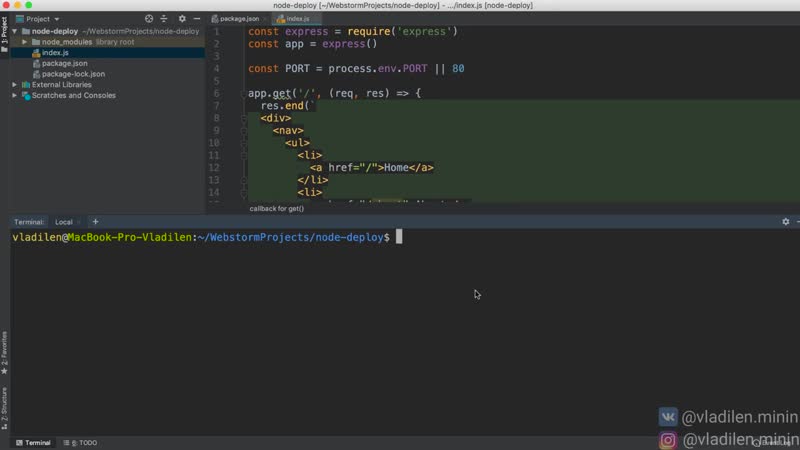Switch to the package.json editor tab
The image size is (800, 450).
(239, 19)
